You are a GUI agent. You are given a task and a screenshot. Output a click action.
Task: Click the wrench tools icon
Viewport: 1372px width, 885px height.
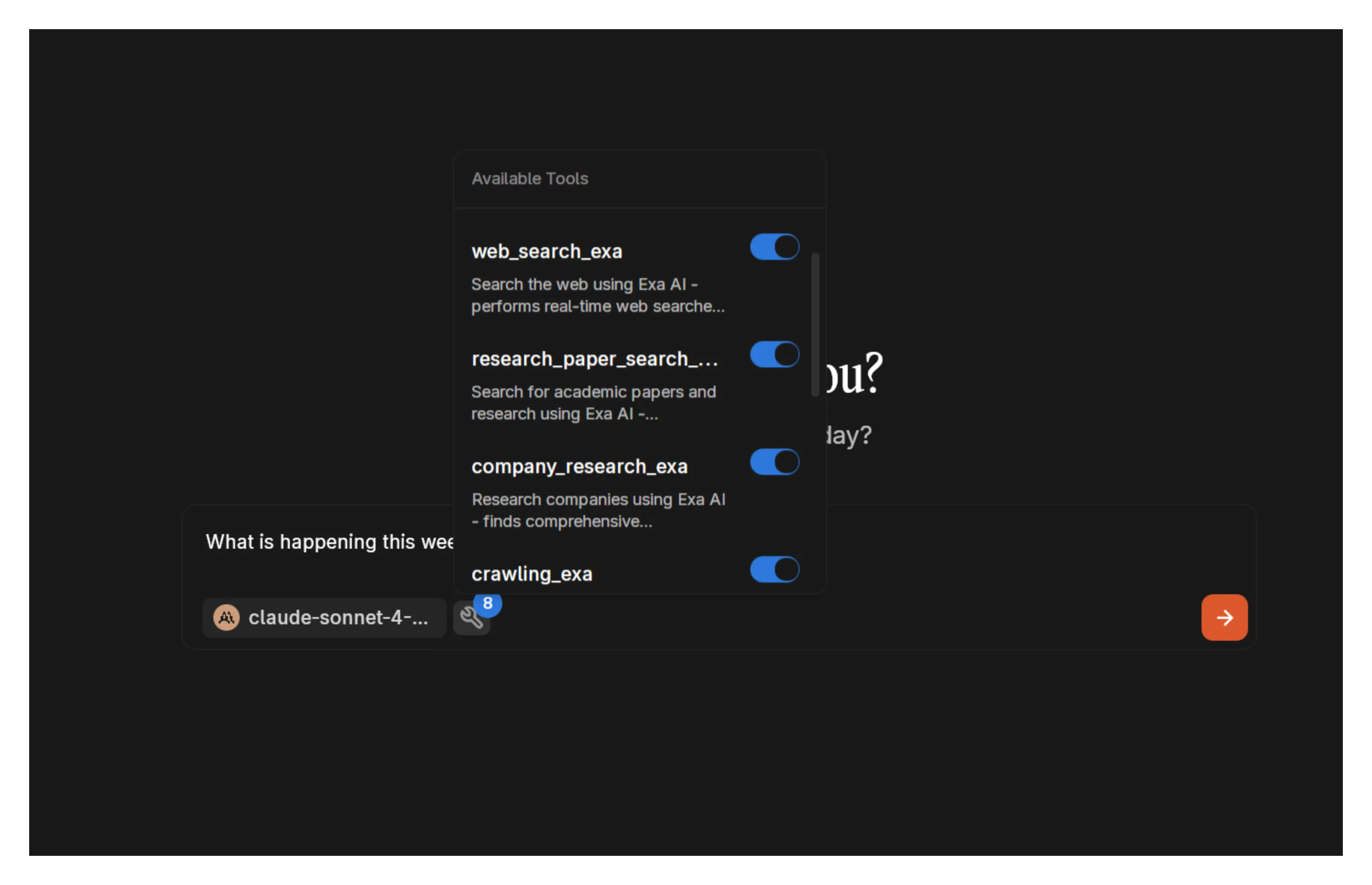coord(471,618)
